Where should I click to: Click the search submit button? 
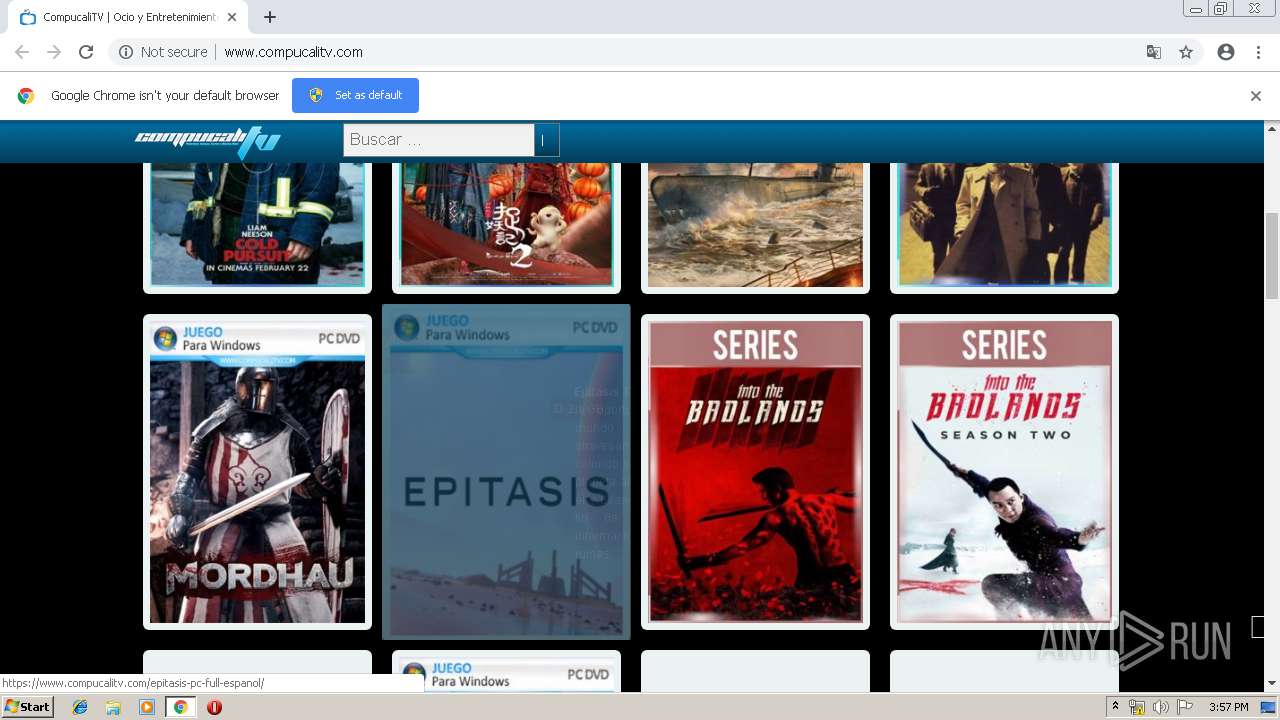[546, 140]
